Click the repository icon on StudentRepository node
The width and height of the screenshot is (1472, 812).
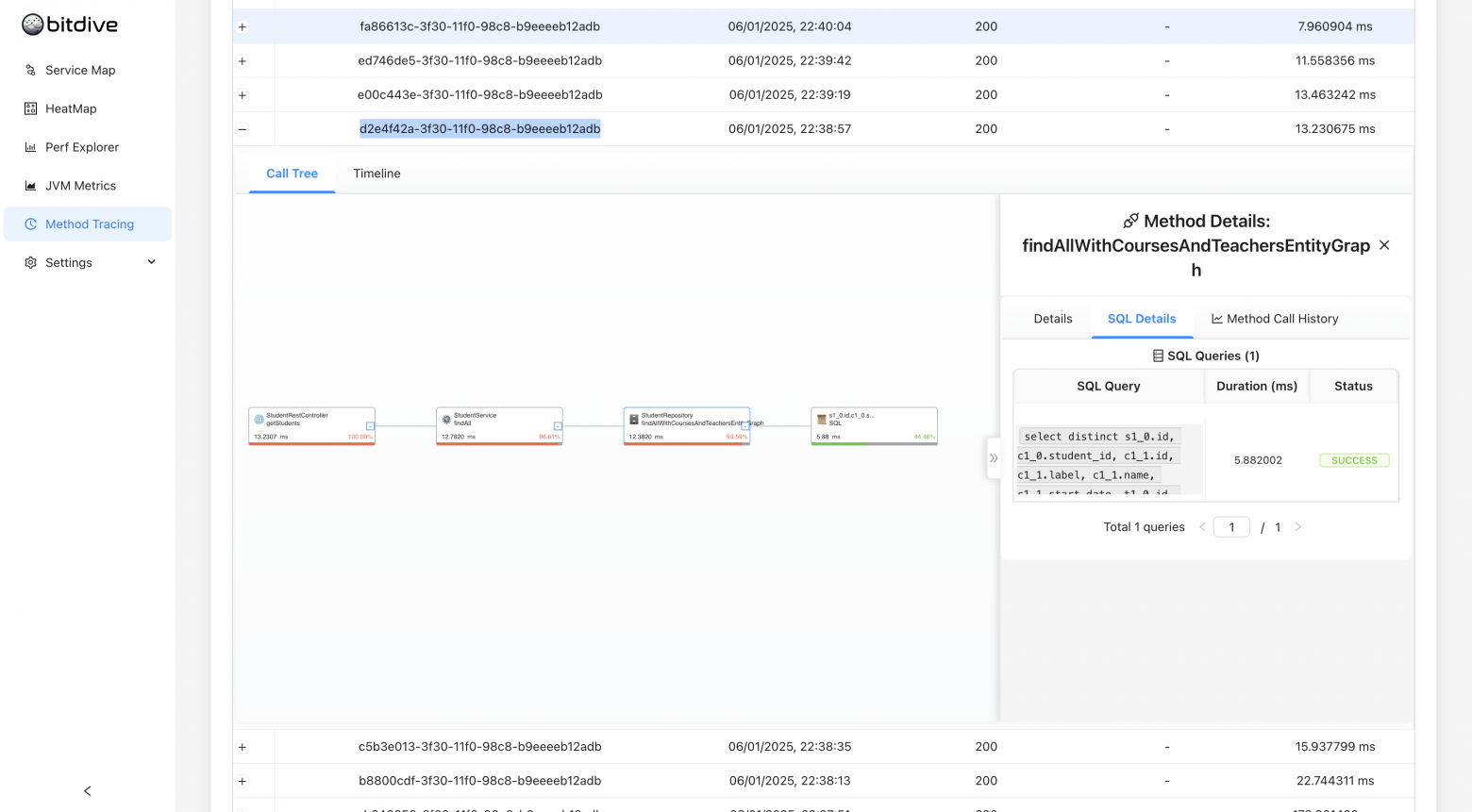[634, 420]
